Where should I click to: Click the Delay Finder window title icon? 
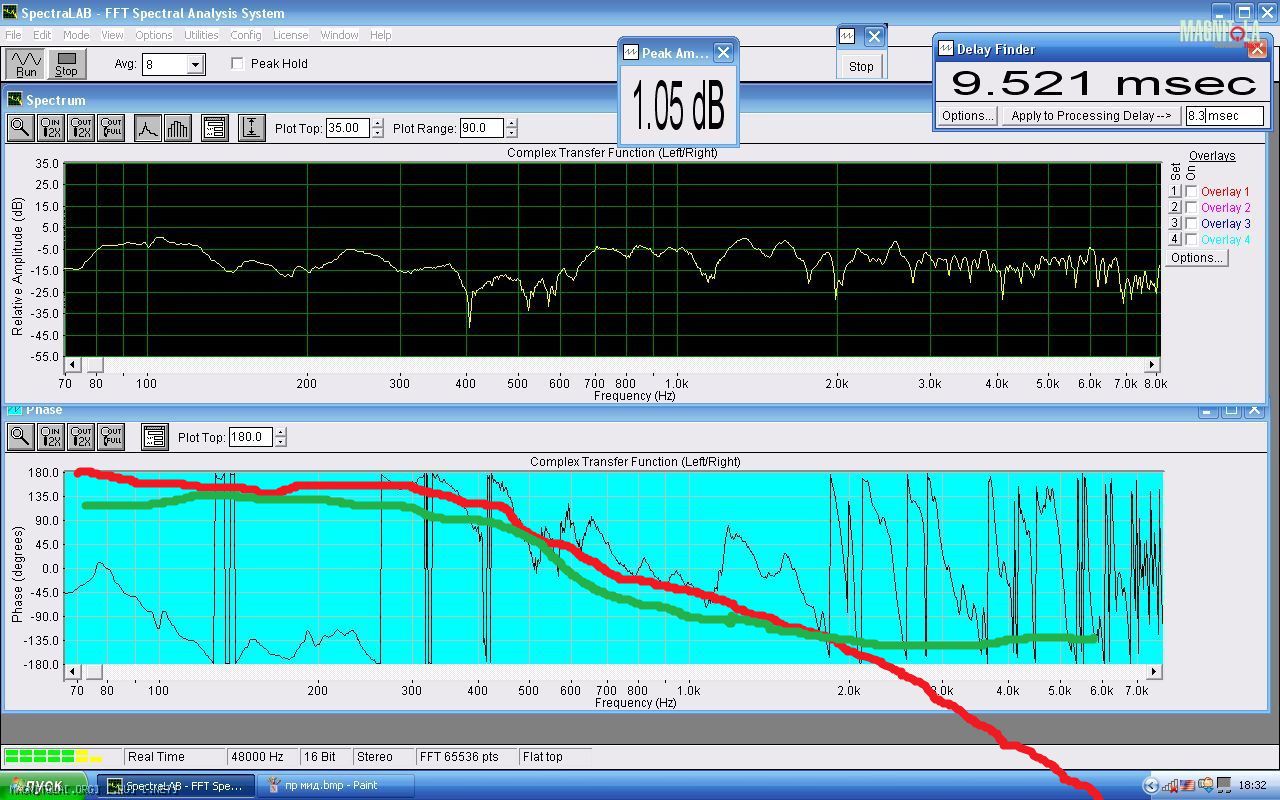pos(945,48)
